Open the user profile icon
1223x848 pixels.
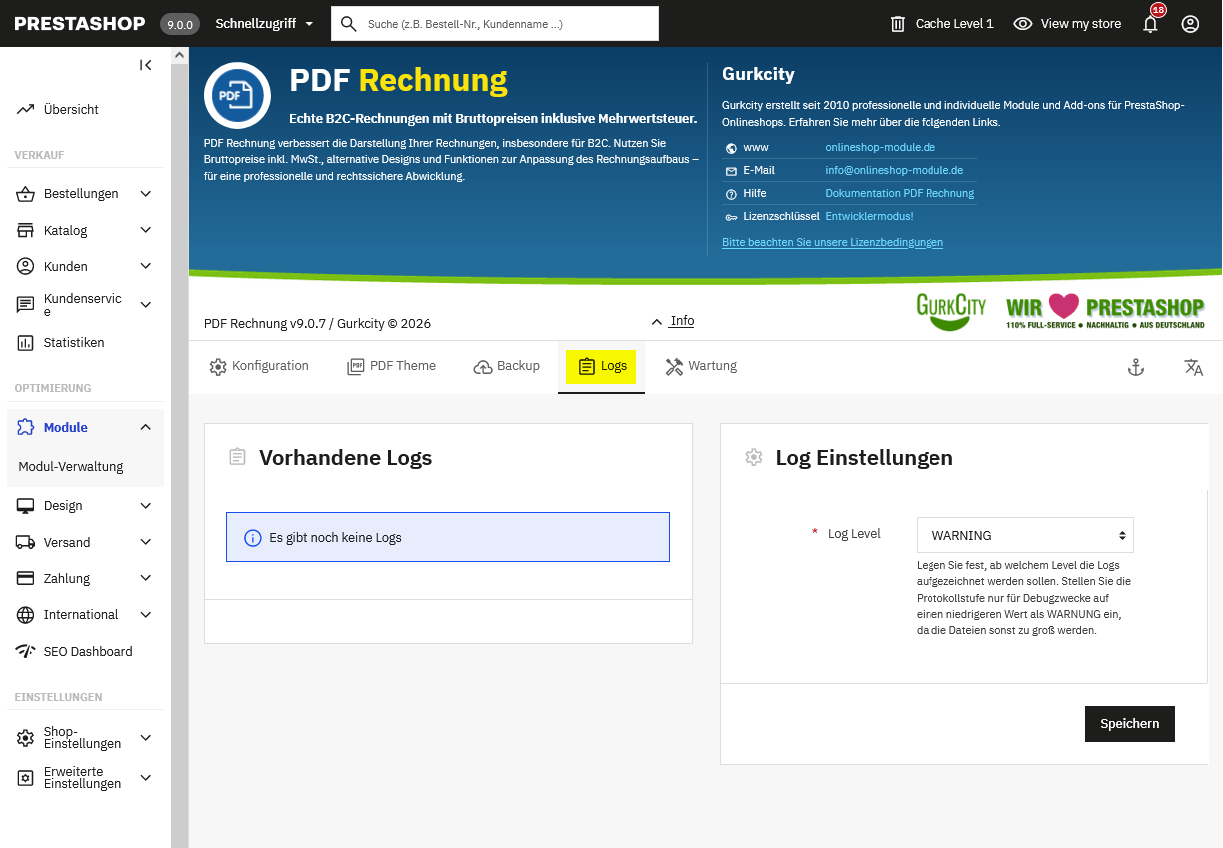pos(1190,24)
